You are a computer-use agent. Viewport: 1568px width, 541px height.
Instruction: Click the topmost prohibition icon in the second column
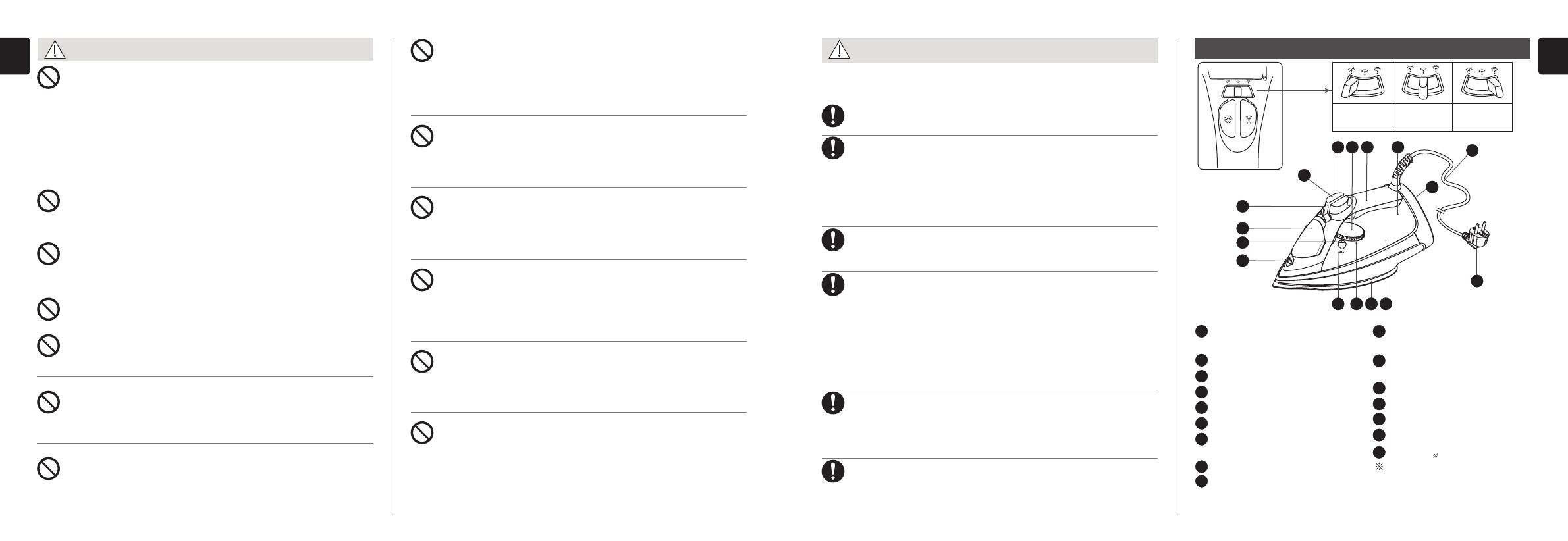point(422,51)
